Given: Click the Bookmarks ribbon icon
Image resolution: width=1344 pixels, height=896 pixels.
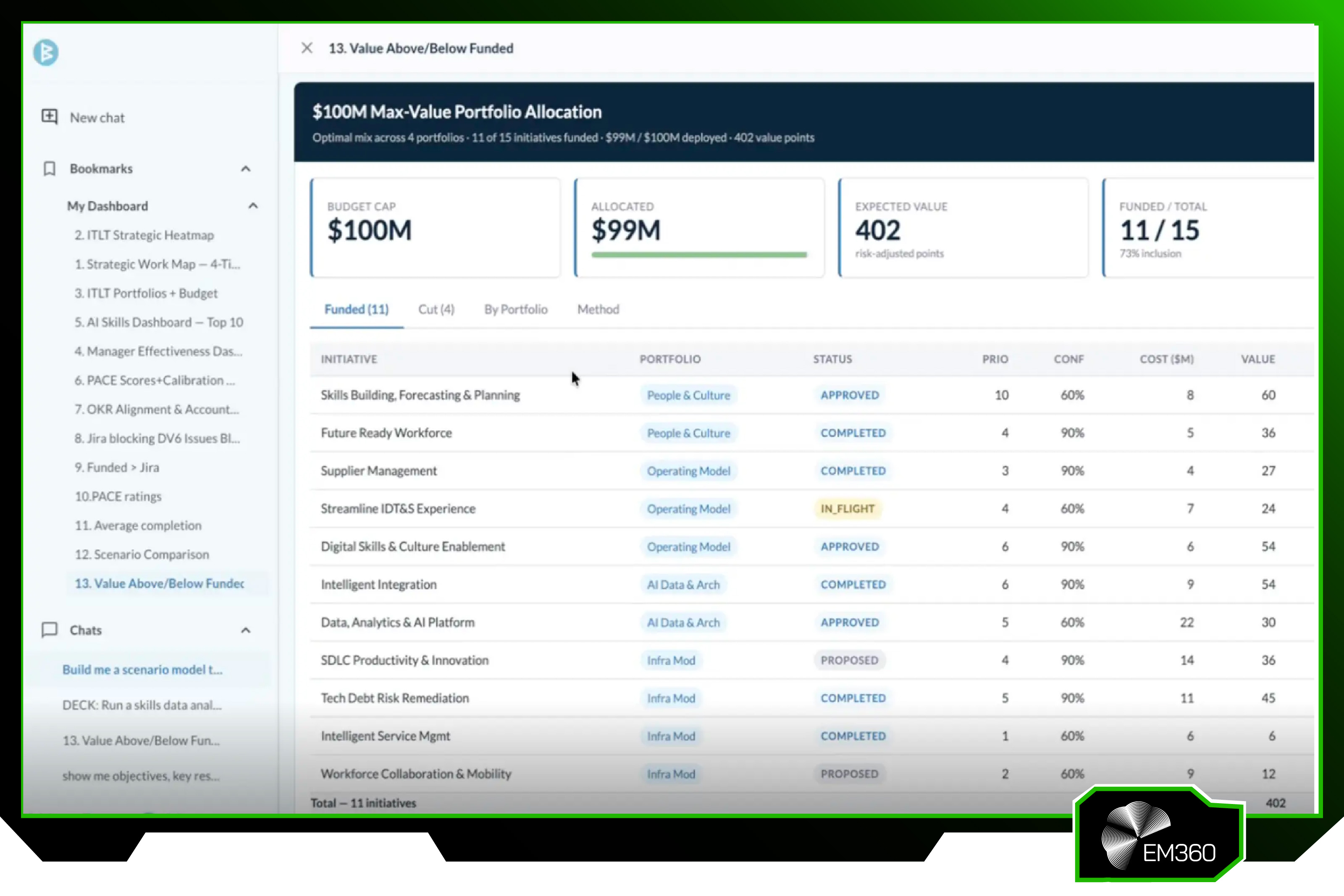Looking at the screenshot, I should point(50,168).
